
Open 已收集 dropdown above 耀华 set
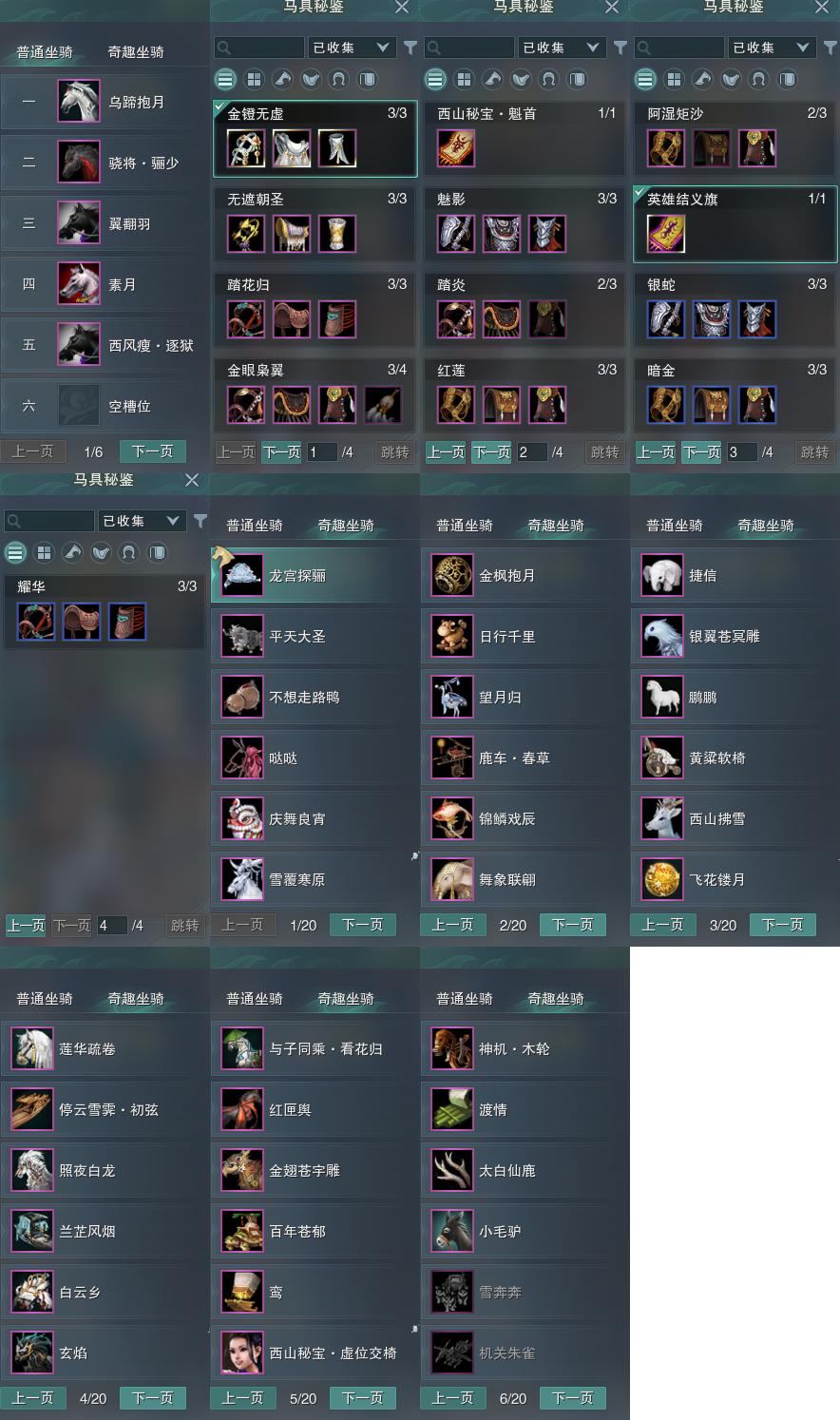coord(141,521)
